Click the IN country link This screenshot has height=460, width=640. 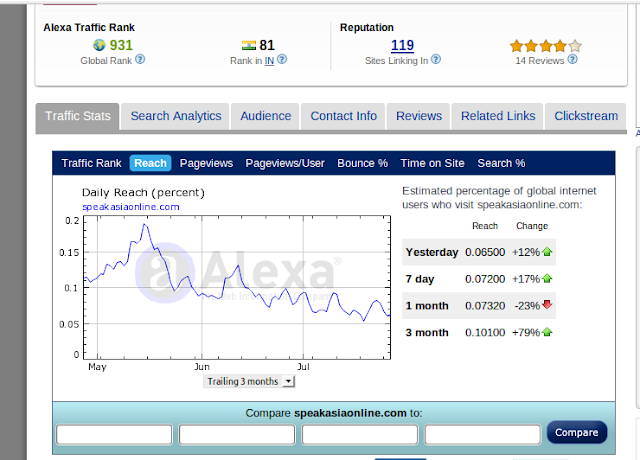click(269, 61)
